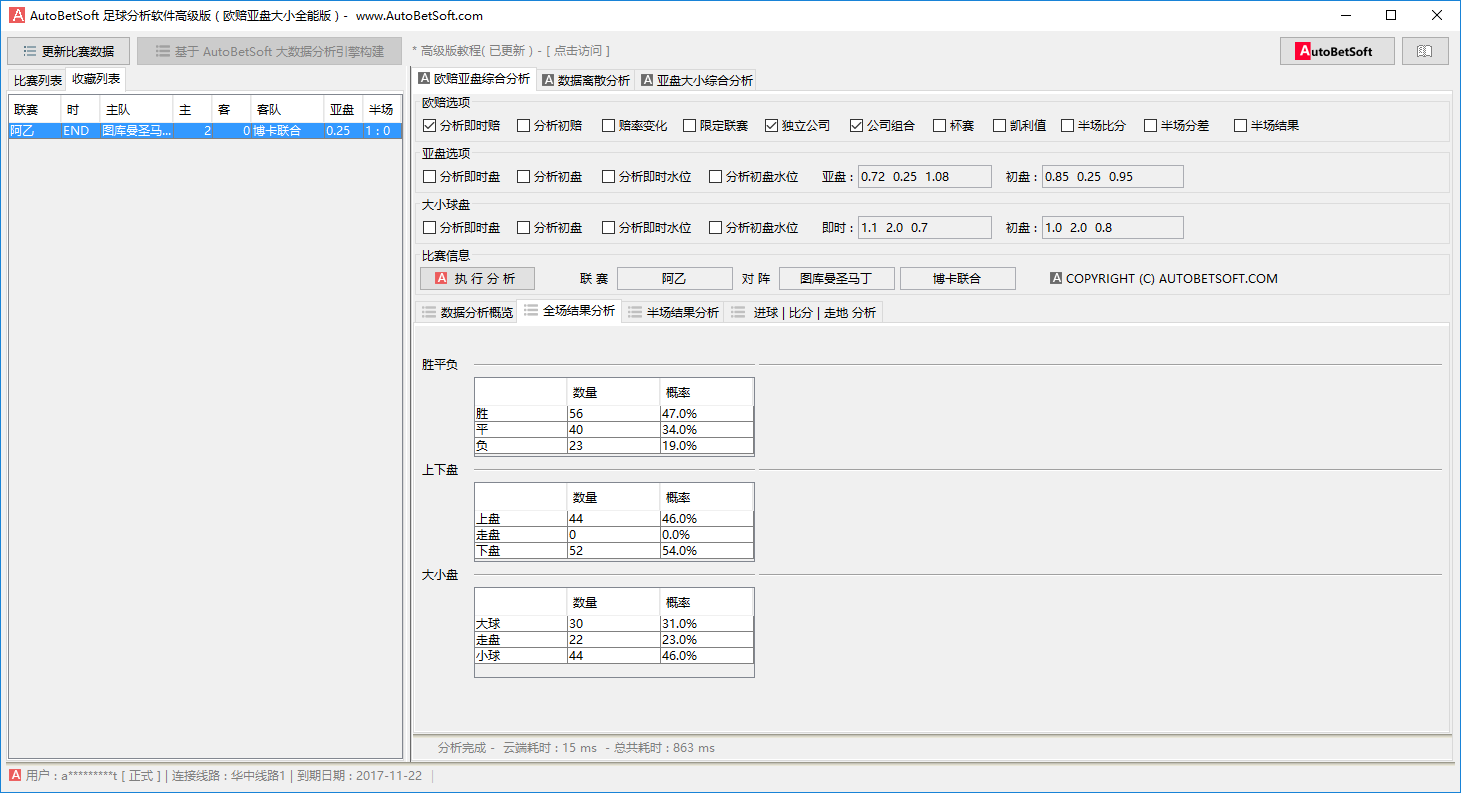This screenshot has height=793, width=1461.
Task: Click the 点击访问 tutorial link
Action: [578, 51]
